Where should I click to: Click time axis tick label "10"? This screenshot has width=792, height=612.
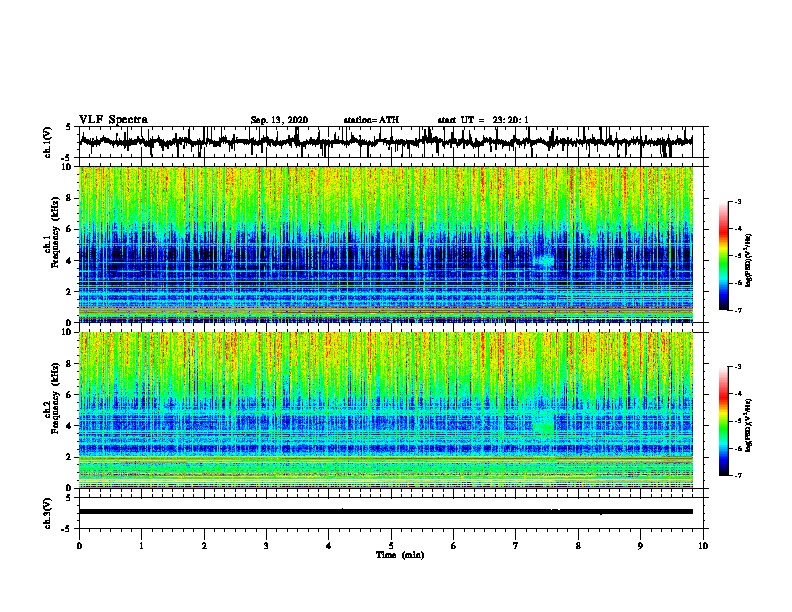pos(703,546)
